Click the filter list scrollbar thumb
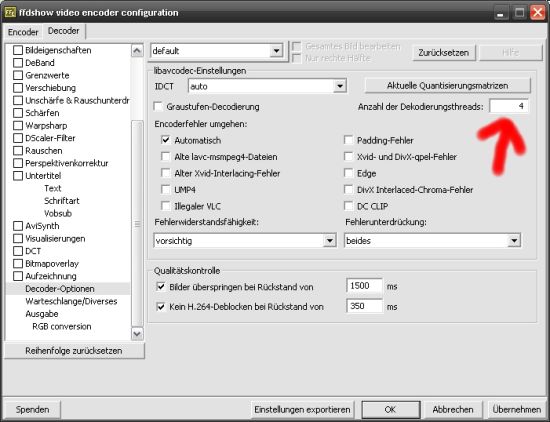550x422 pixels. (137, 224)
